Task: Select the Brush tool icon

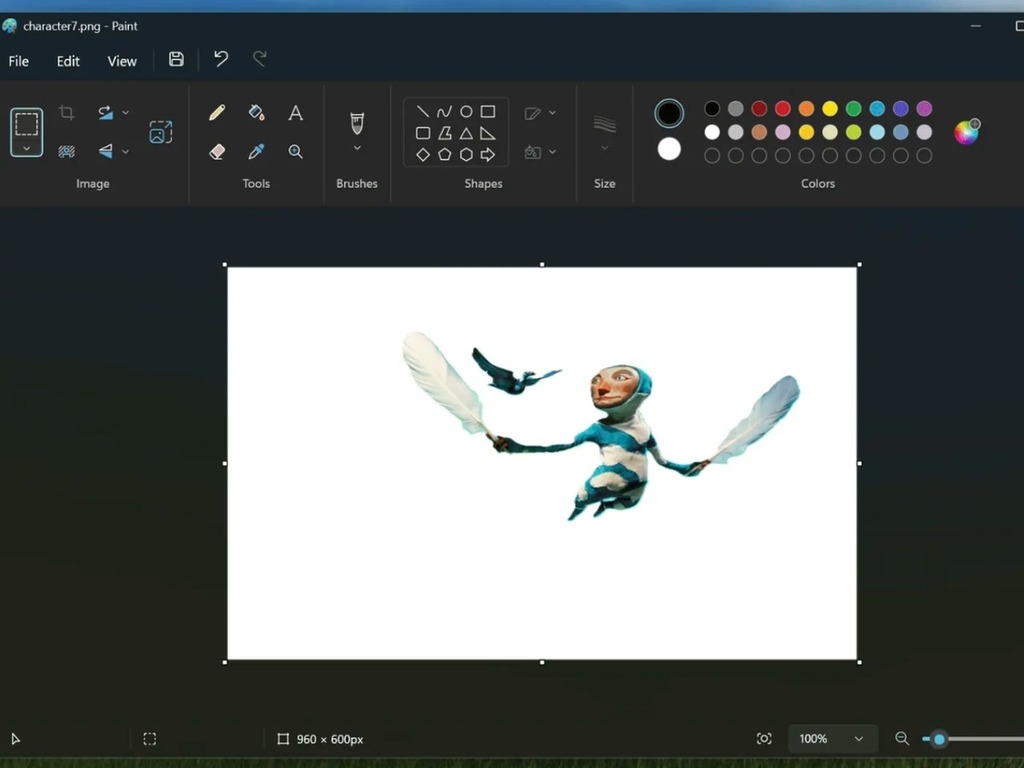Action: (357, 123)
